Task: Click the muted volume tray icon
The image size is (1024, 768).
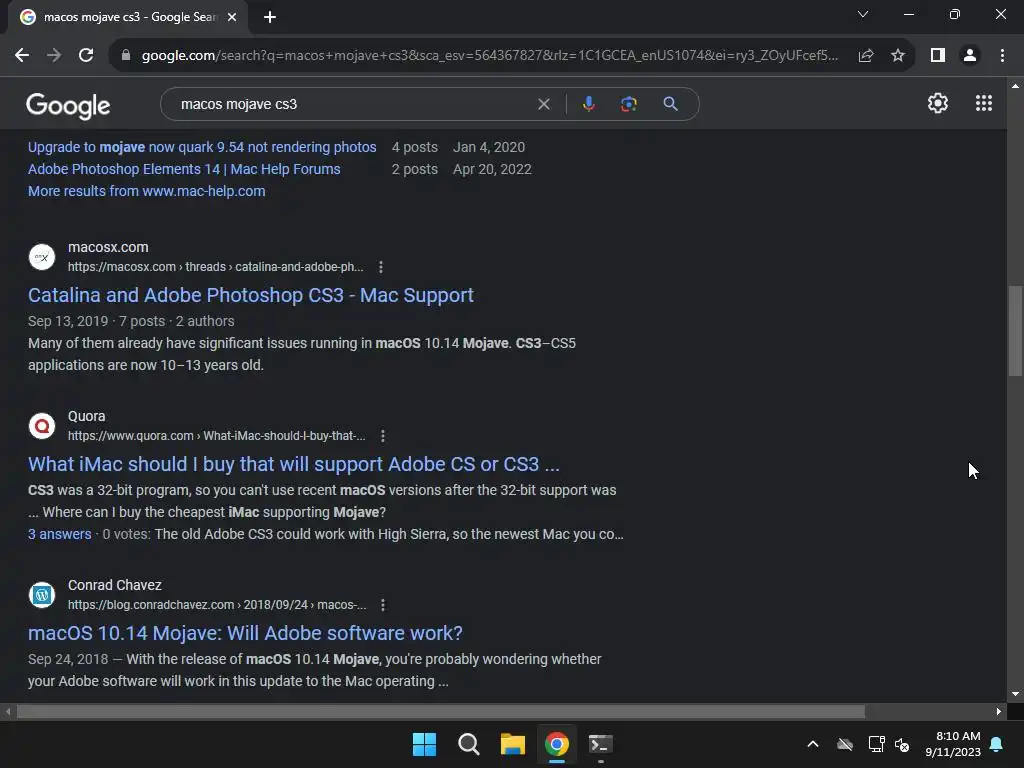Action: coord(903,744)
